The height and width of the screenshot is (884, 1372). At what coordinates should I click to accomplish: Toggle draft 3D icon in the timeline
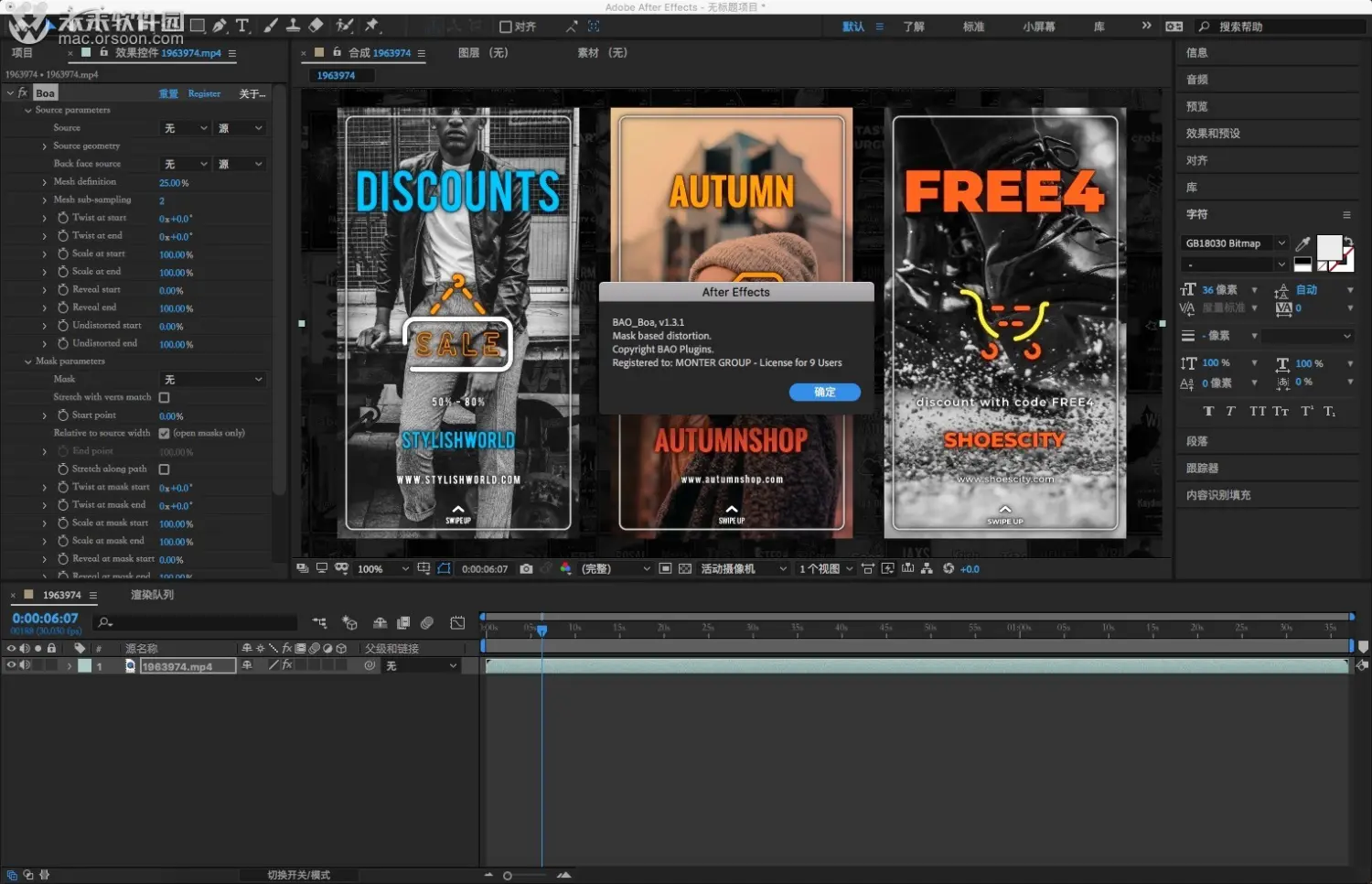pos(349,623)
